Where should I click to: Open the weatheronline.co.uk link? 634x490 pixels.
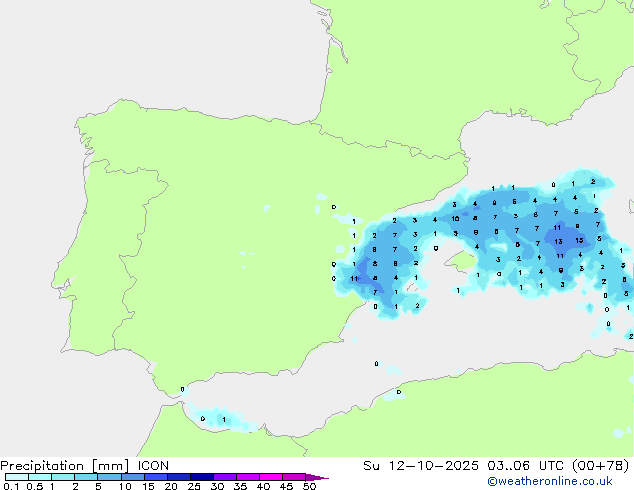click(550, 481)
